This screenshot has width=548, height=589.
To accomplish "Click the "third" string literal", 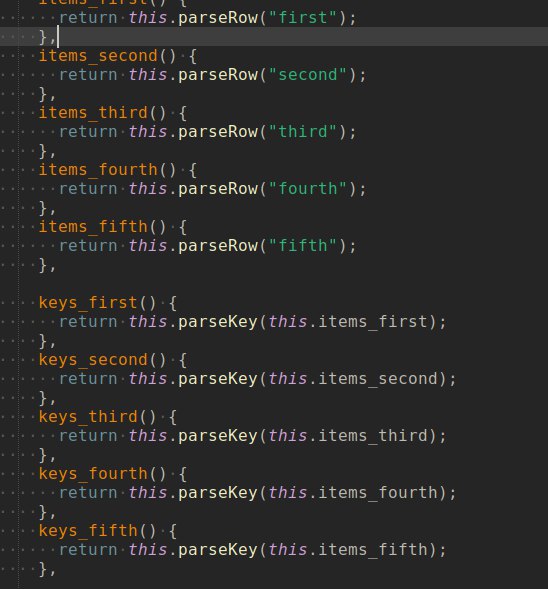I will pos(303,132).
